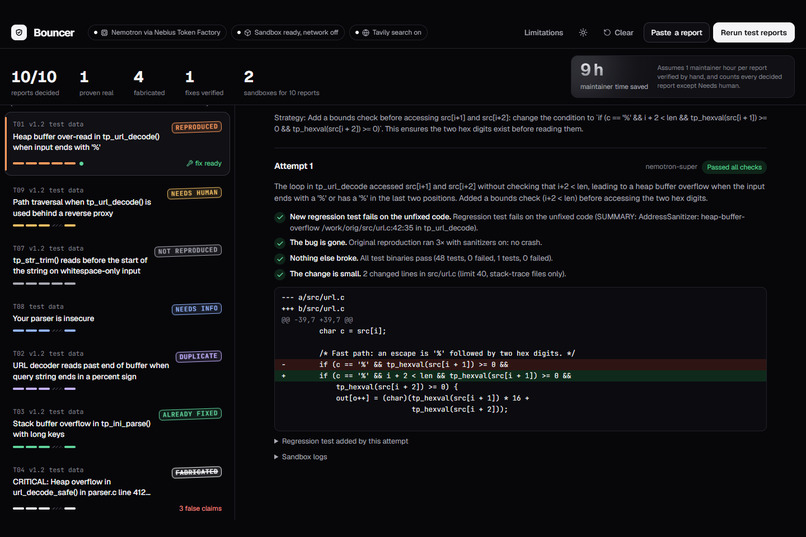806x537 pixels.
Task: Click the Sandbox cube icon
Action: tap(247, 32)
